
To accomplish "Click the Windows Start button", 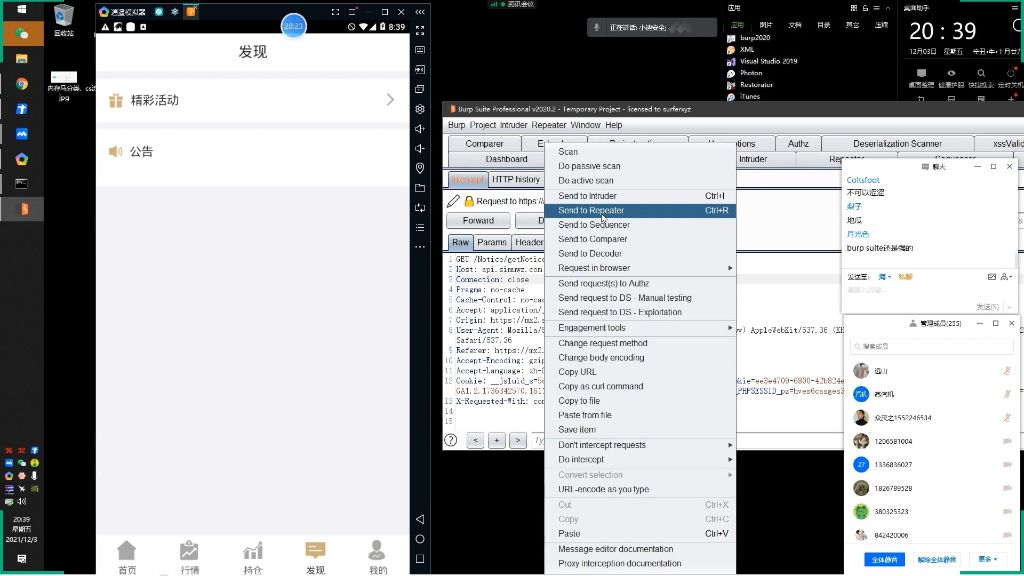I will [x=22, y=9].
